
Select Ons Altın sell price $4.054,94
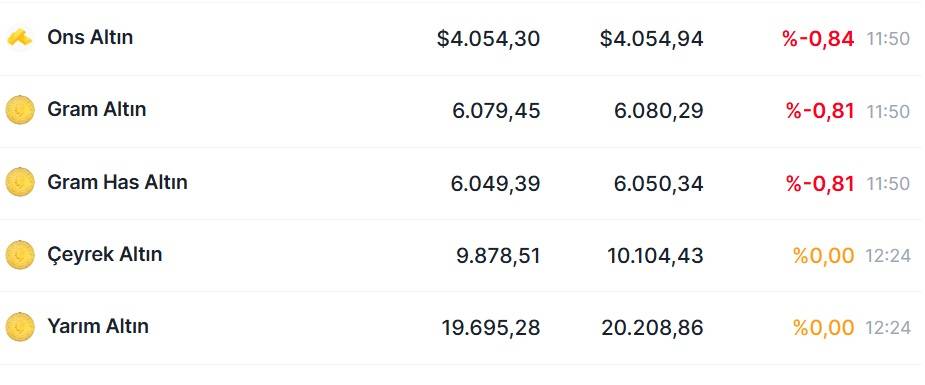click(651, 39)
